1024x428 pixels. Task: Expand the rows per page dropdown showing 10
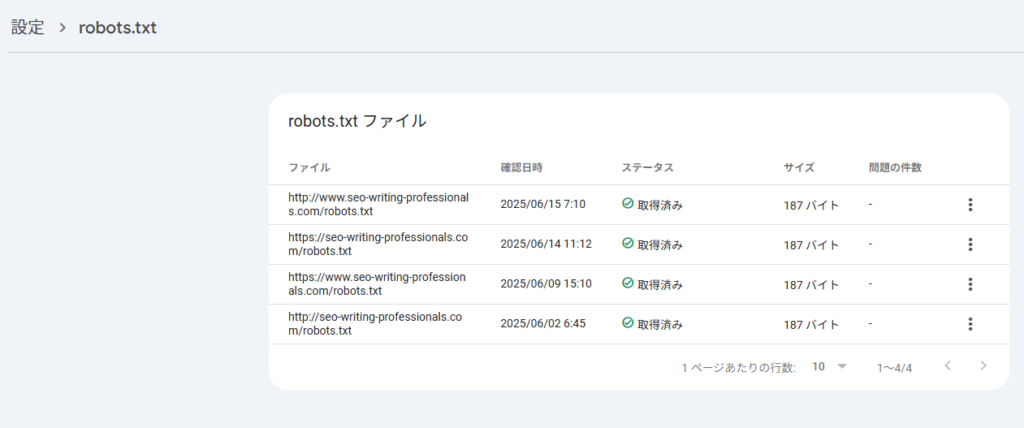click(x=829, y=366)
